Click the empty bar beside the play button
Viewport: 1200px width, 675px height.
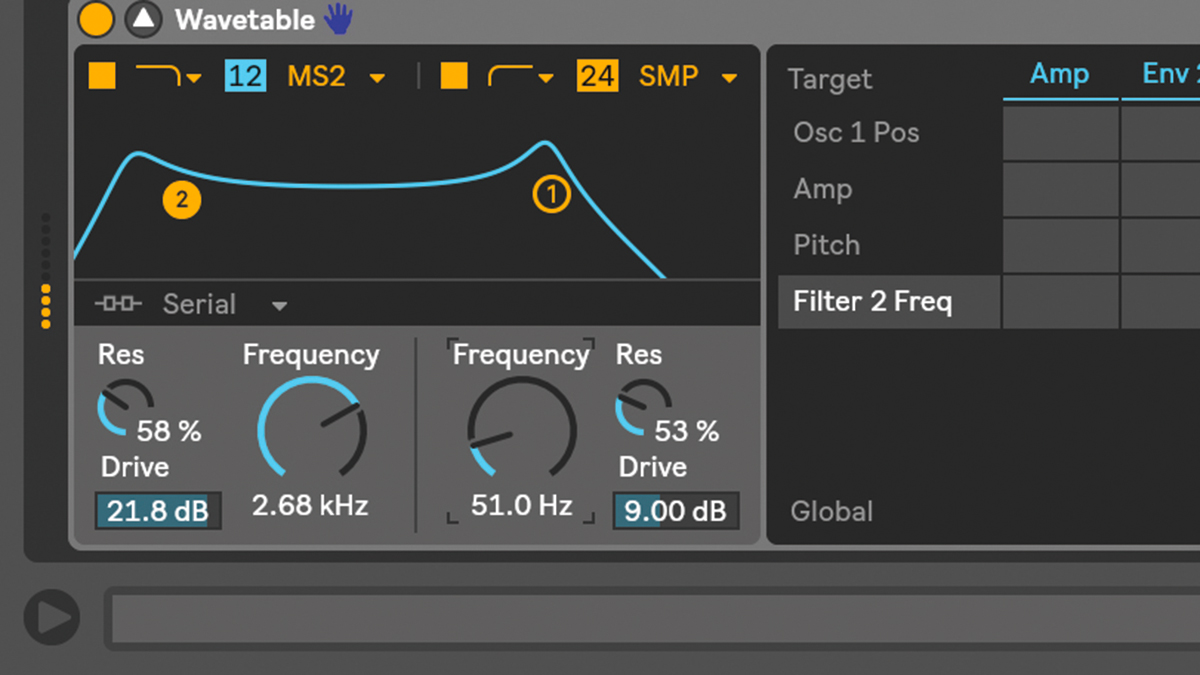coord(653,618)
